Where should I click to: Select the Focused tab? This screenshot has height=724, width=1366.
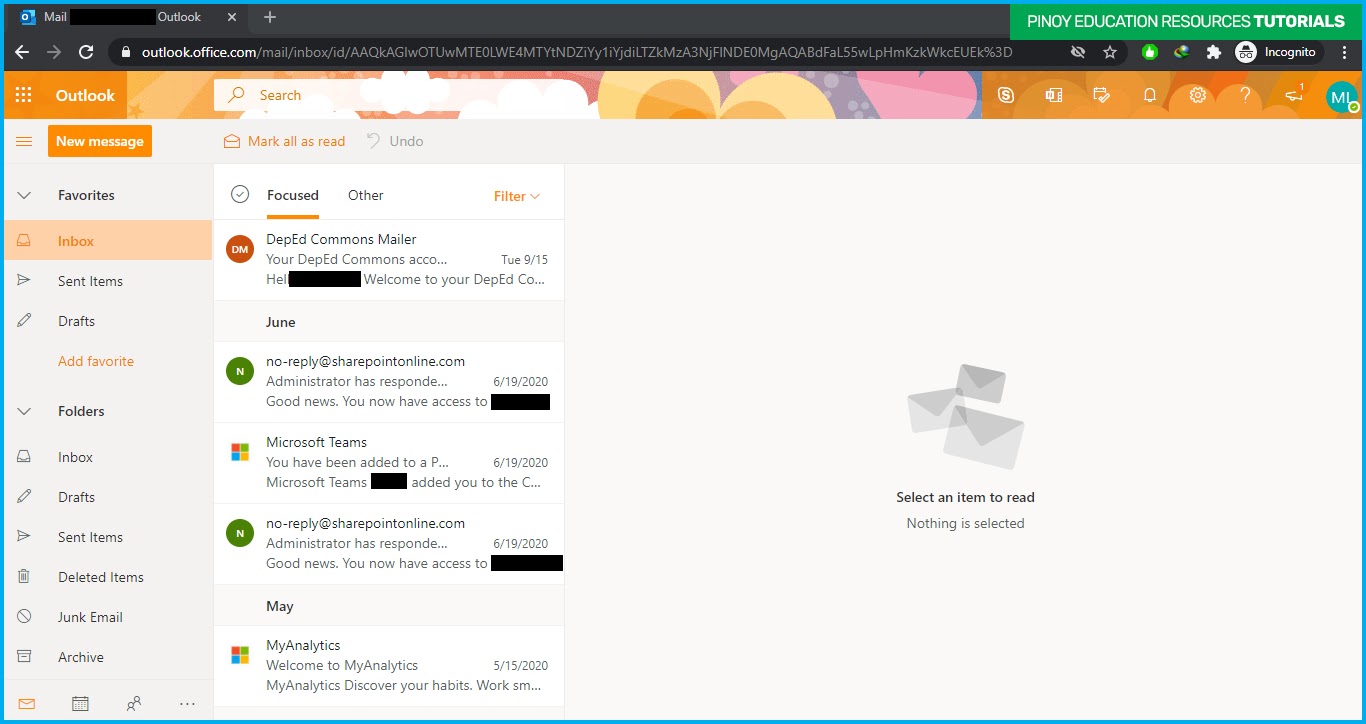[x=293, y=195]
